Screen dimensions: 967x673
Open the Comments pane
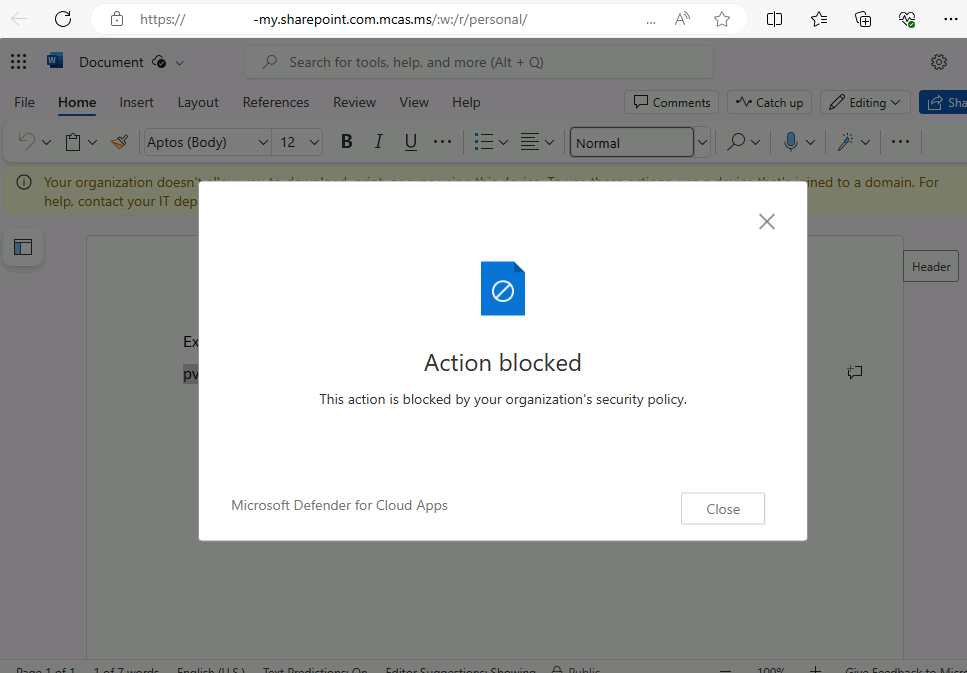click(672, 102)
